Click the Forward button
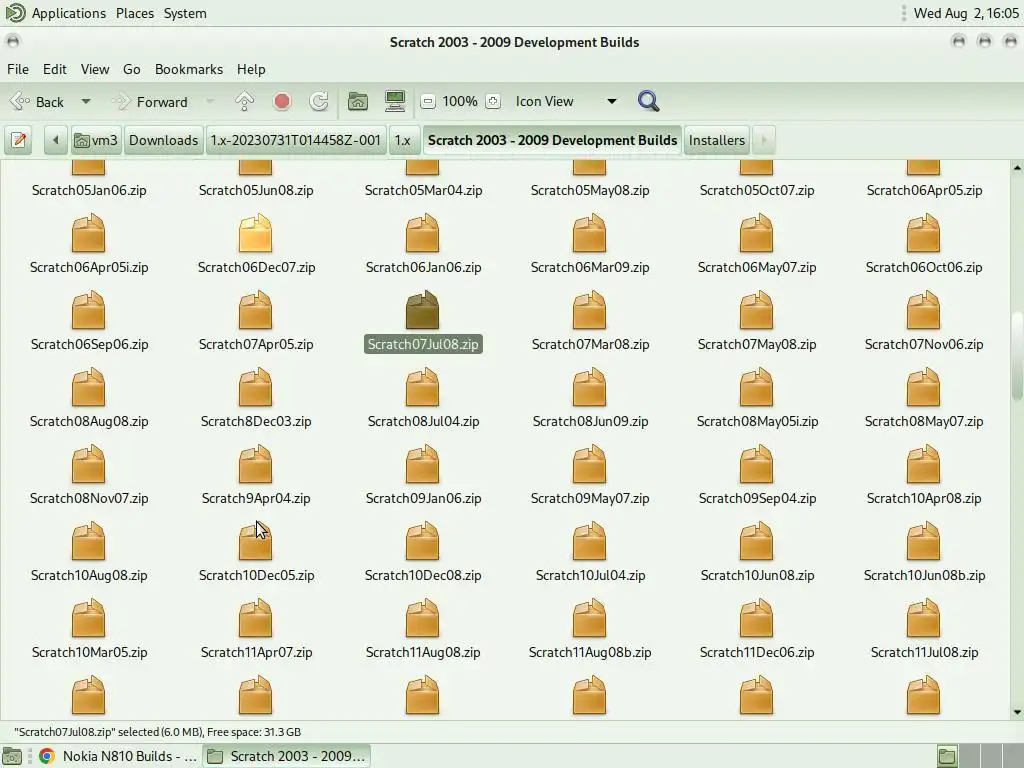The image size is (1024, 768). [152, 102]
